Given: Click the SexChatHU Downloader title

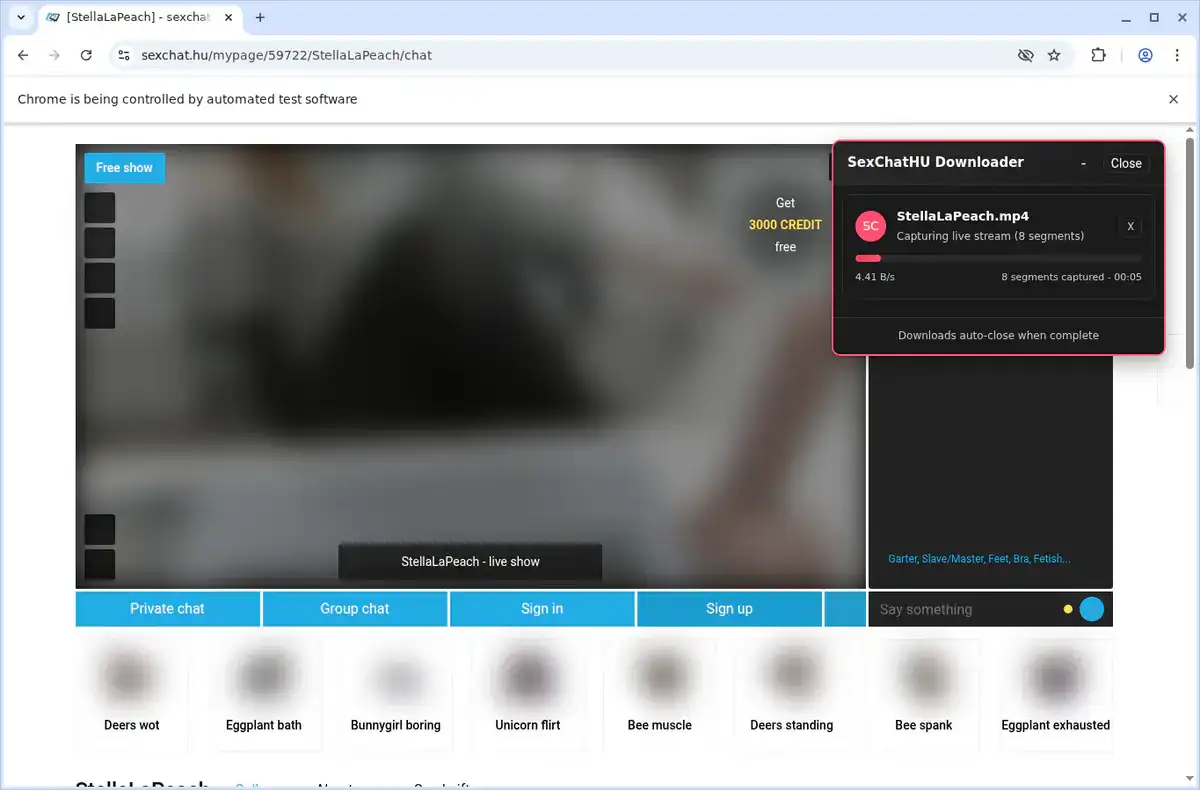Looking at the screenshot, I should 935,162.
